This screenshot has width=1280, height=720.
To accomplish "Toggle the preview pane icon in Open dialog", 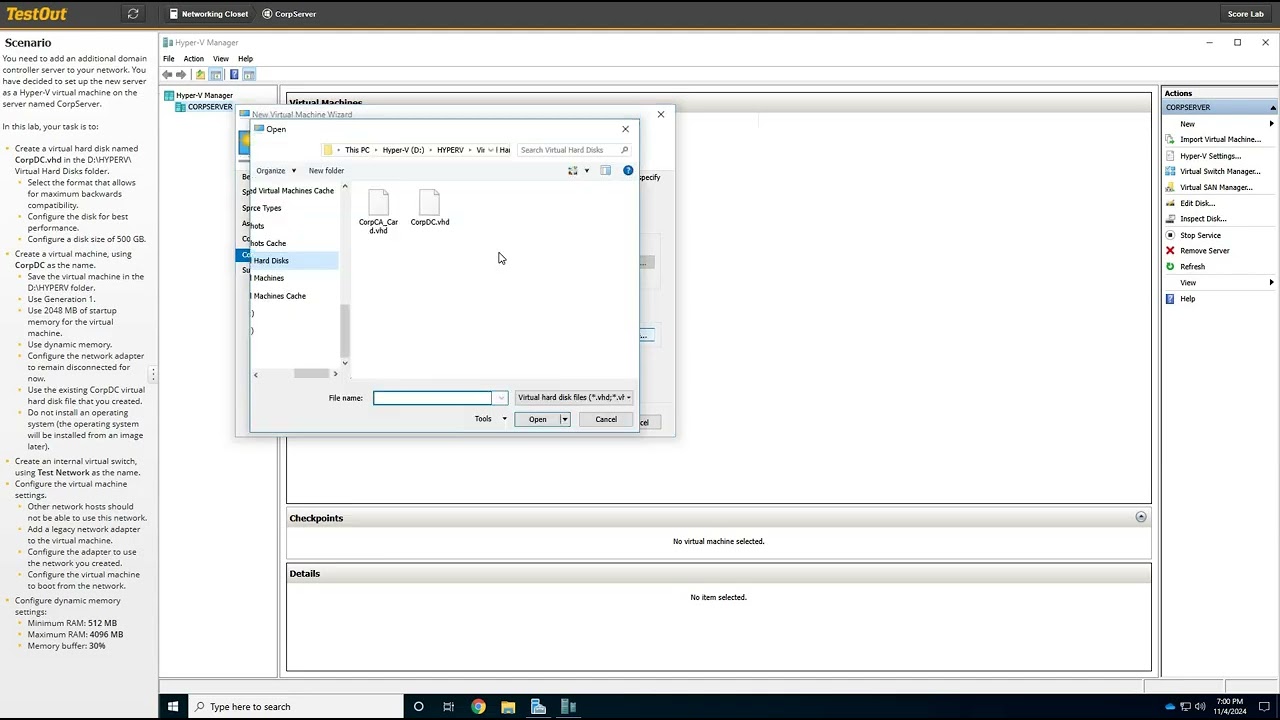I will tap(605, 171).
